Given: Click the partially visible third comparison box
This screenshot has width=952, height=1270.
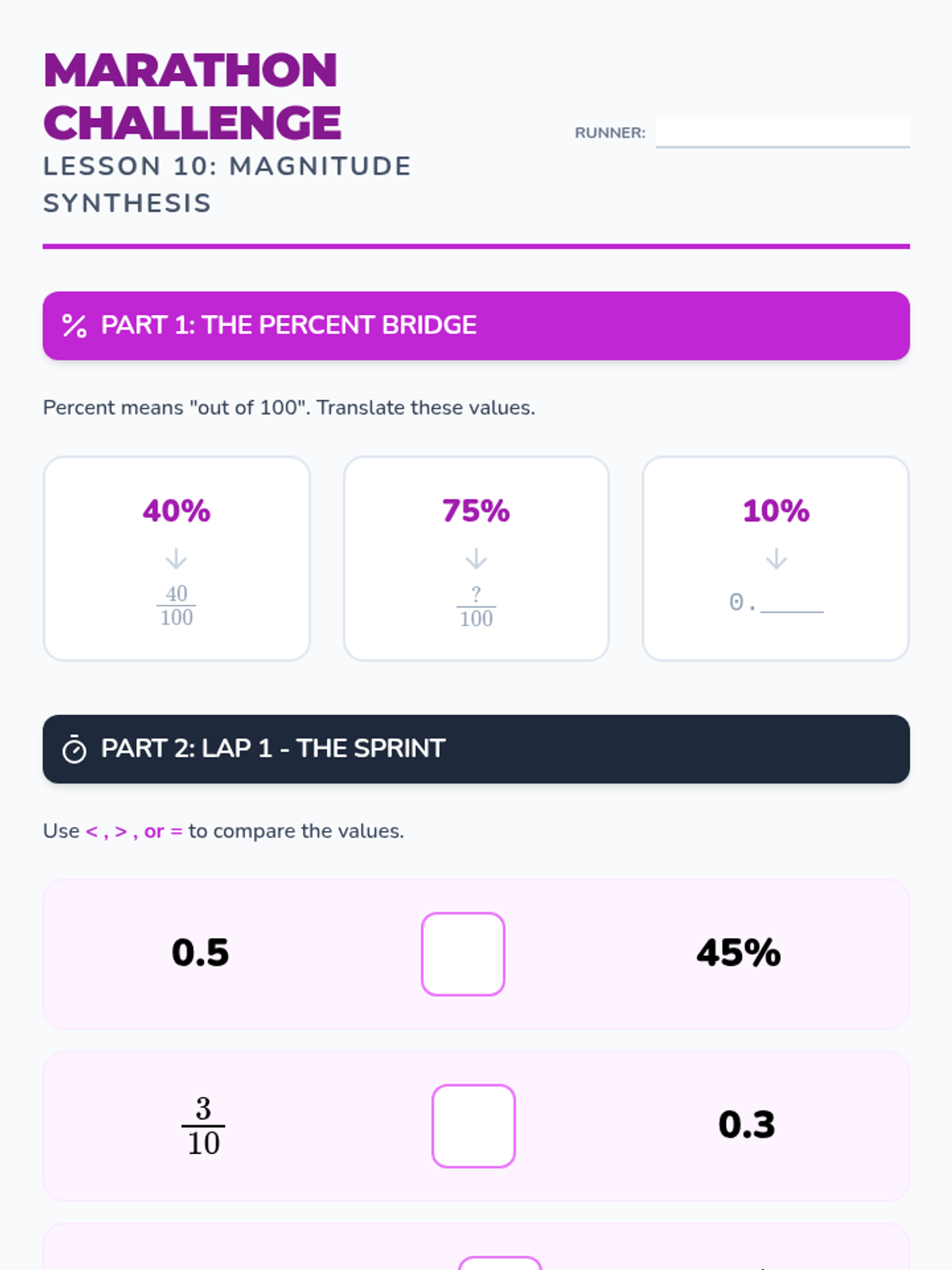Looking at the screenshot, I should coord(500,1263).
